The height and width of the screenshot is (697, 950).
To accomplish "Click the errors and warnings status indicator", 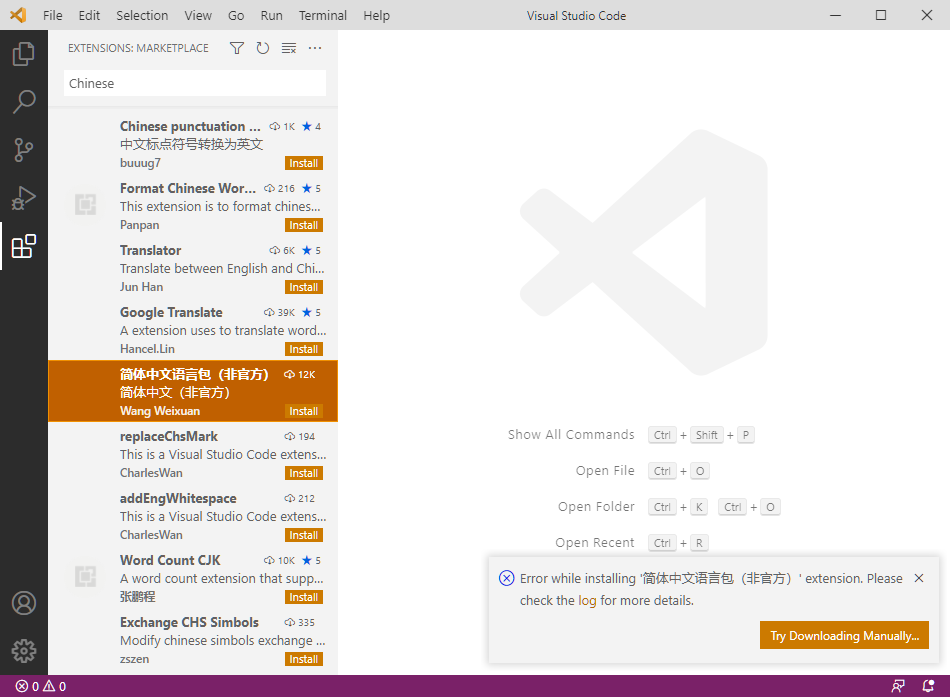I will pos(41,686).
